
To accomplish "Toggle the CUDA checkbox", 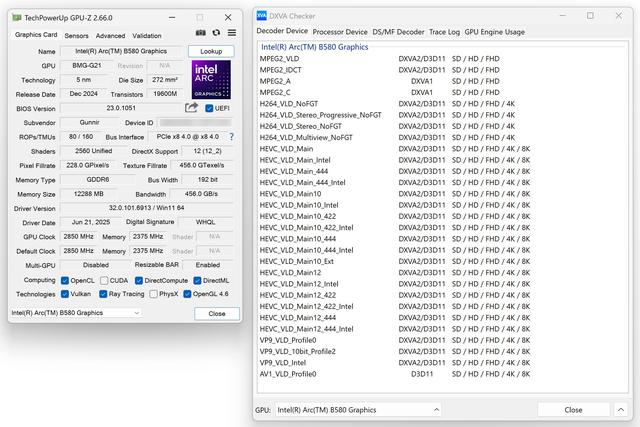I will click(104, 280).
